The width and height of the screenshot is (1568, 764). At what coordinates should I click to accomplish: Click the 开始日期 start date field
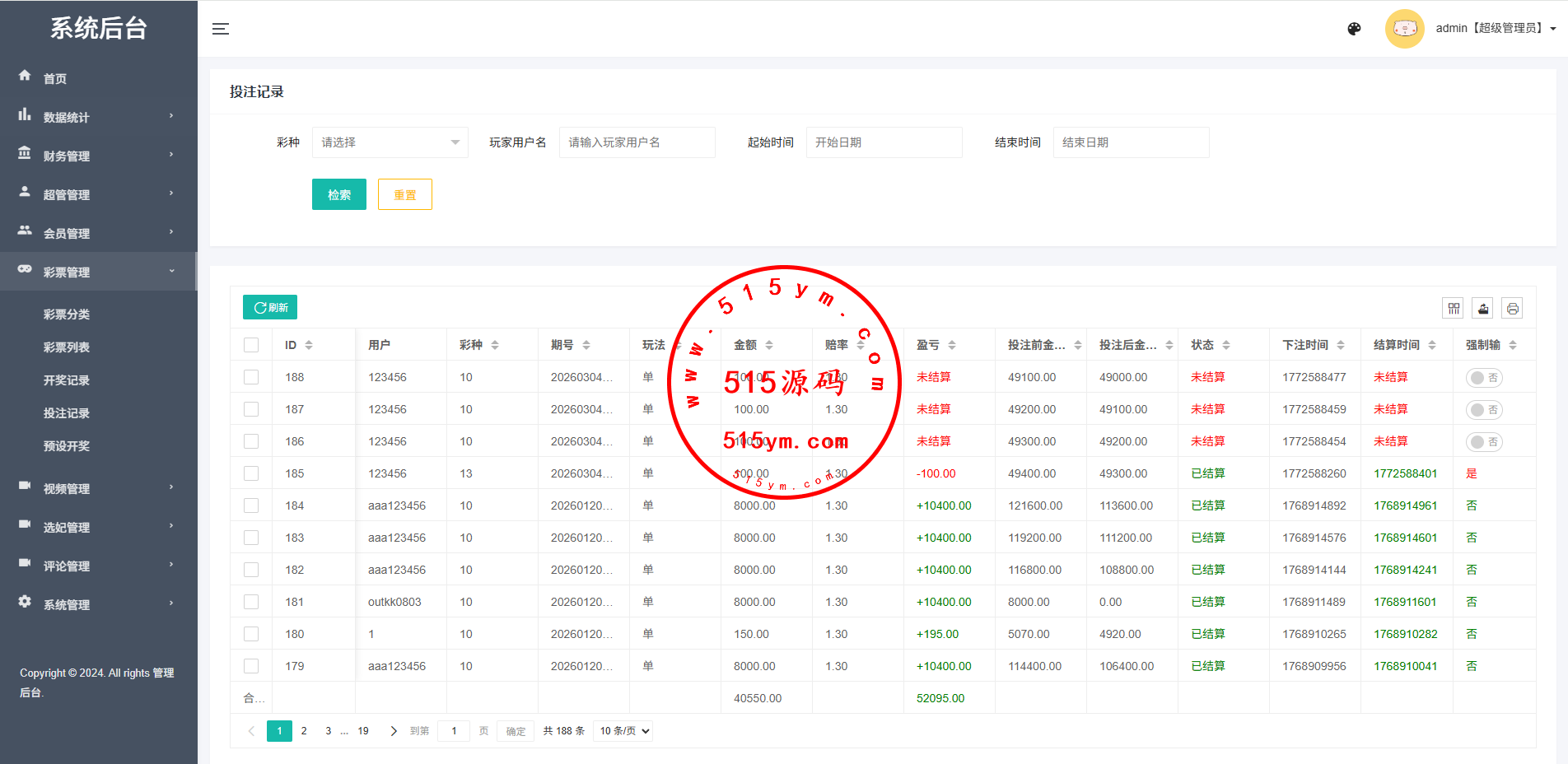[x=883, y=142]
